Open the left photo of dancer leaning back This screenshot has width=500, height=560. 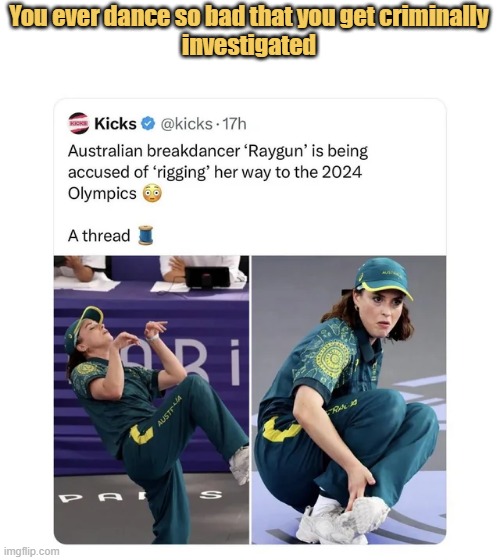[x=151, y=400]
